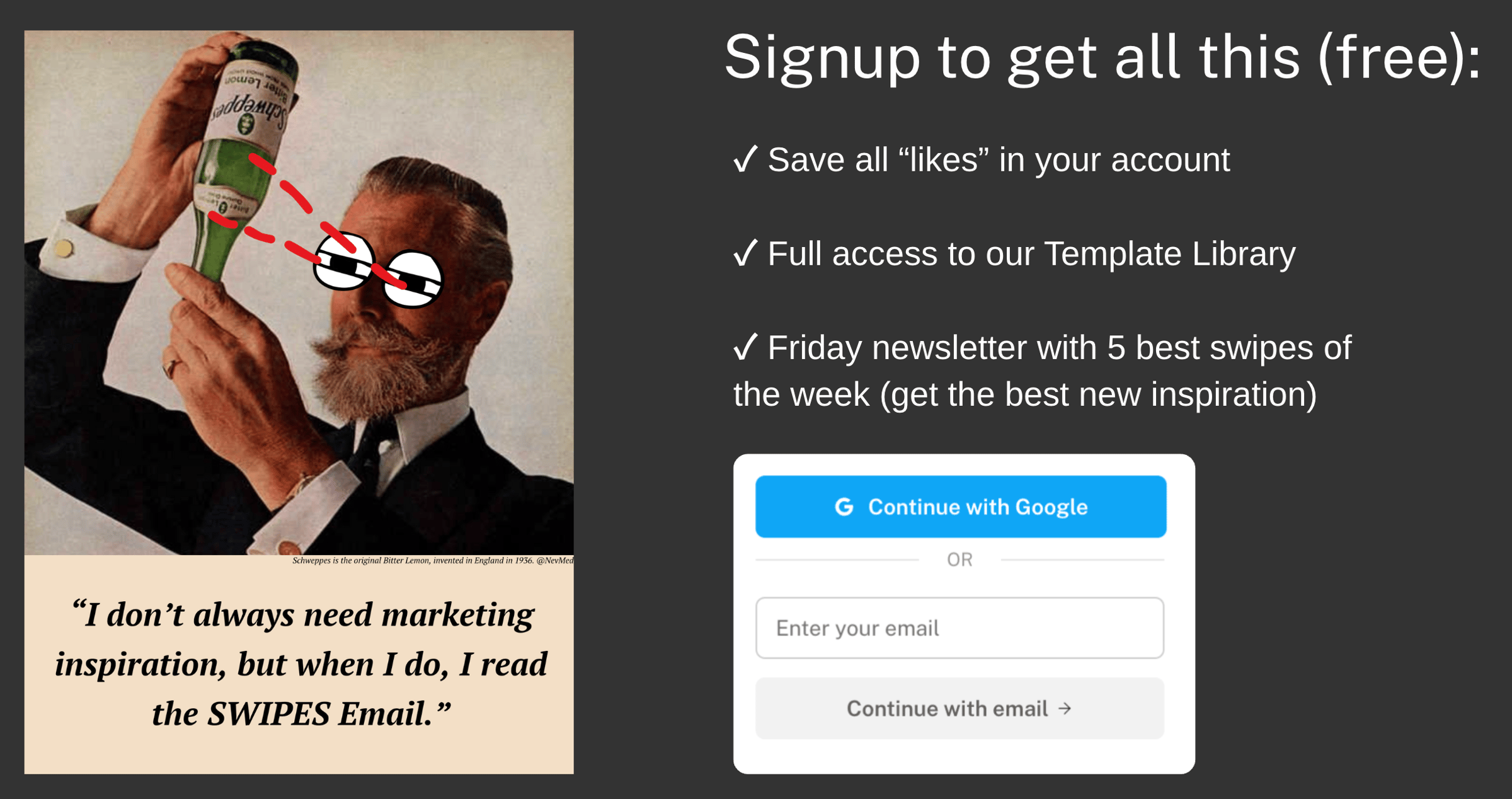1512x799 pixels.
Task: Click the checkmark before Save all likes
Action: click(x=745, y=159)
